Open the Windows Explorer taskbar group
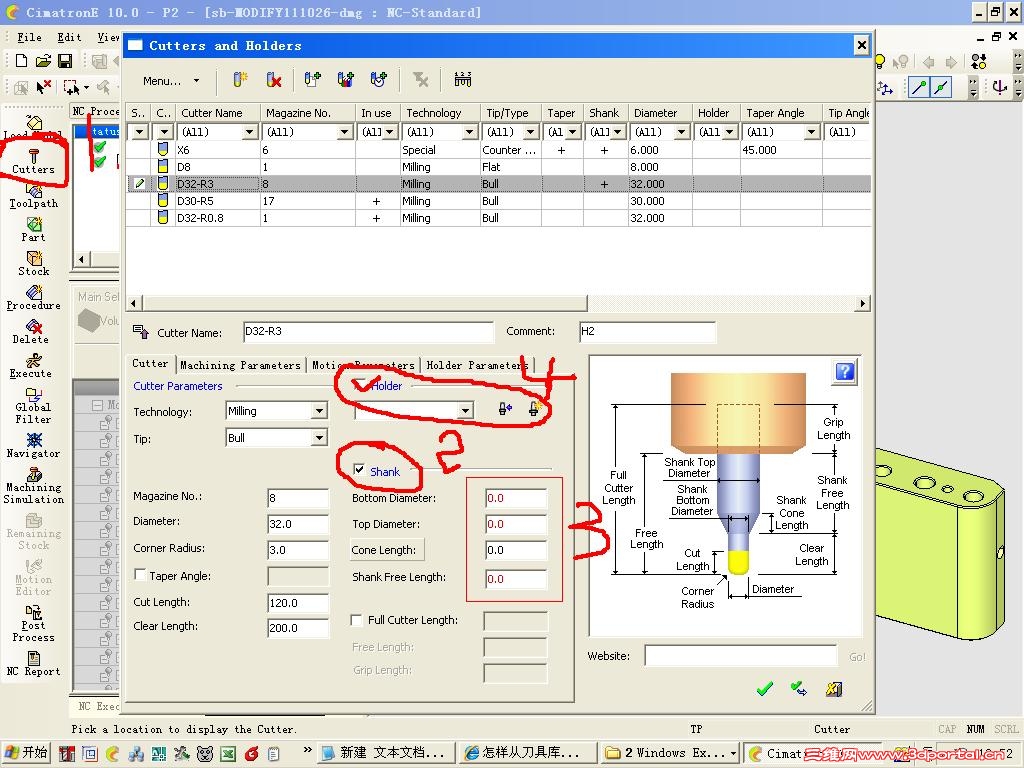 tap(669, 752)
